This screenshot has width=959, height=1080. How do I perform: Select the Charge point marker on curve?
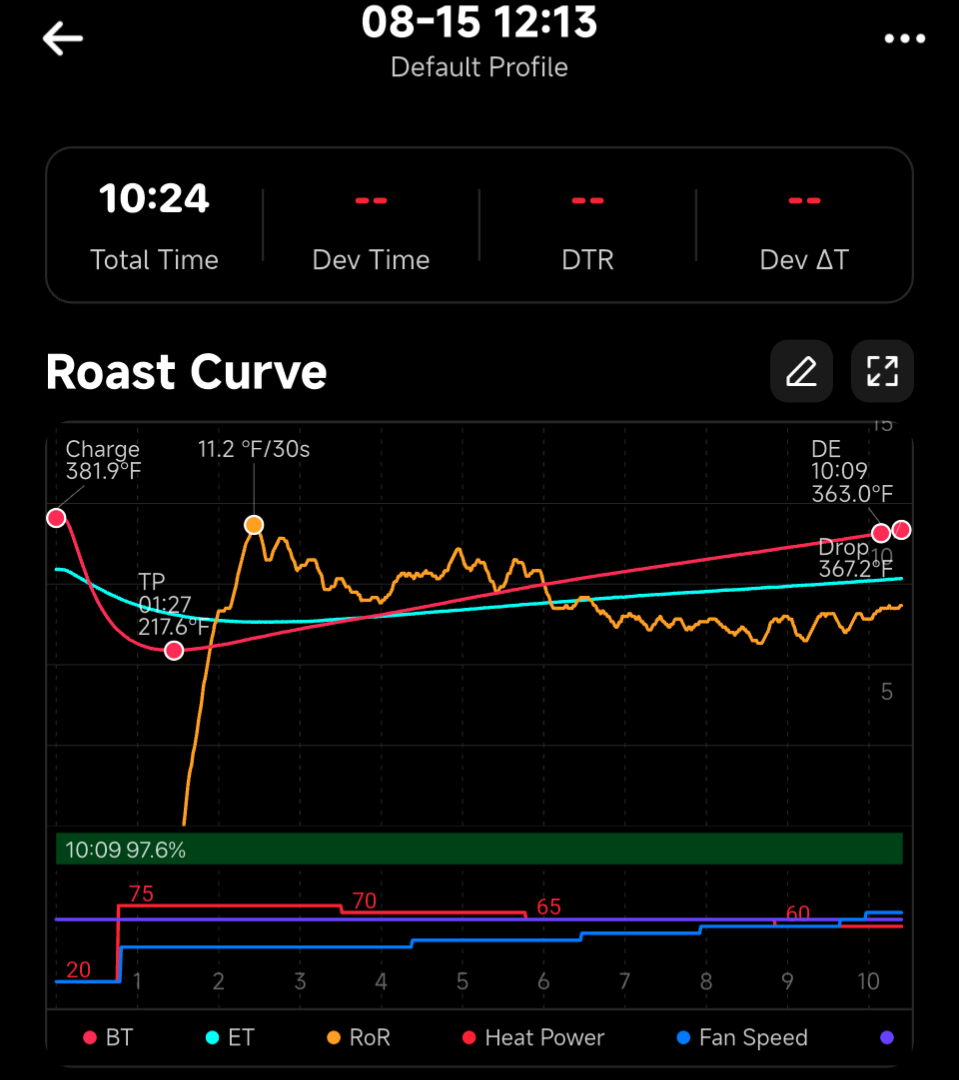(x=56, y=518)
